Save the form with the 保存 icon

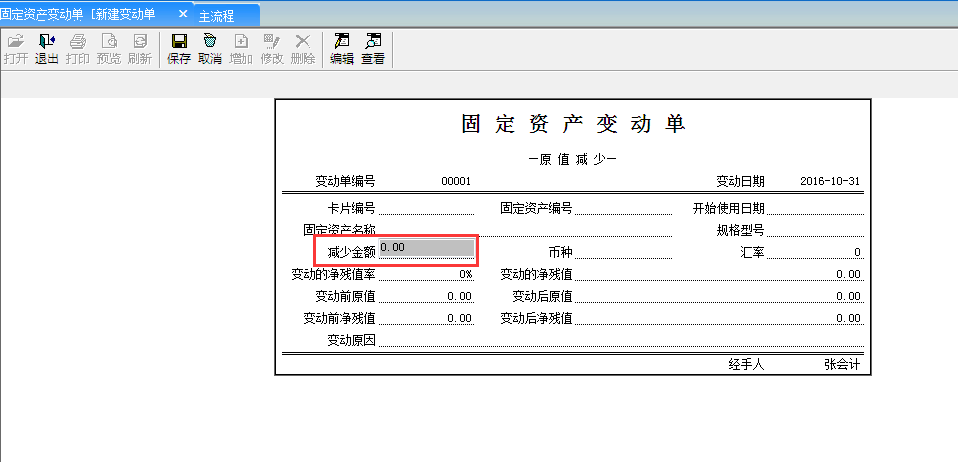coord(179,49)
